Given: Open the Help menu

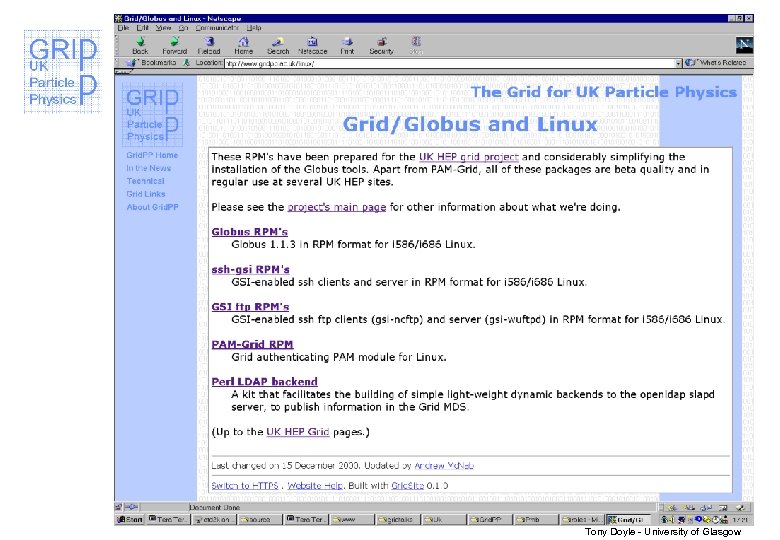Looking at the screenshot, I should click(254, 28).
